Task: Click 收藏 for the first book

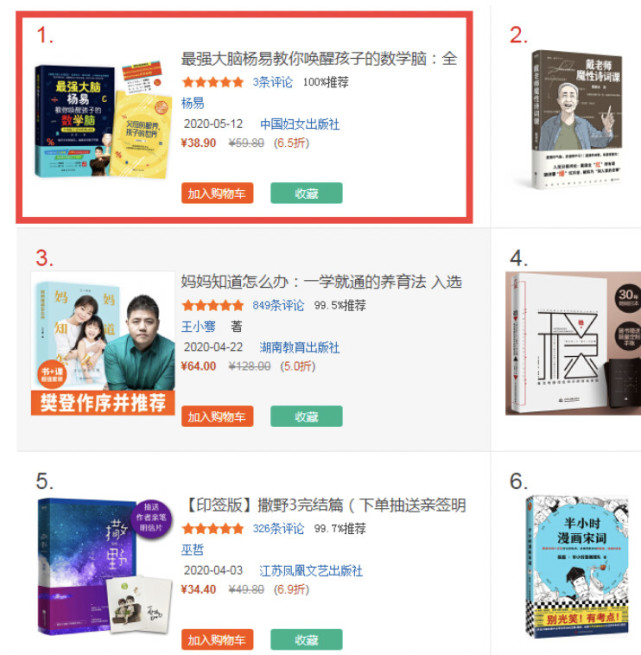Action: (306, 193)
